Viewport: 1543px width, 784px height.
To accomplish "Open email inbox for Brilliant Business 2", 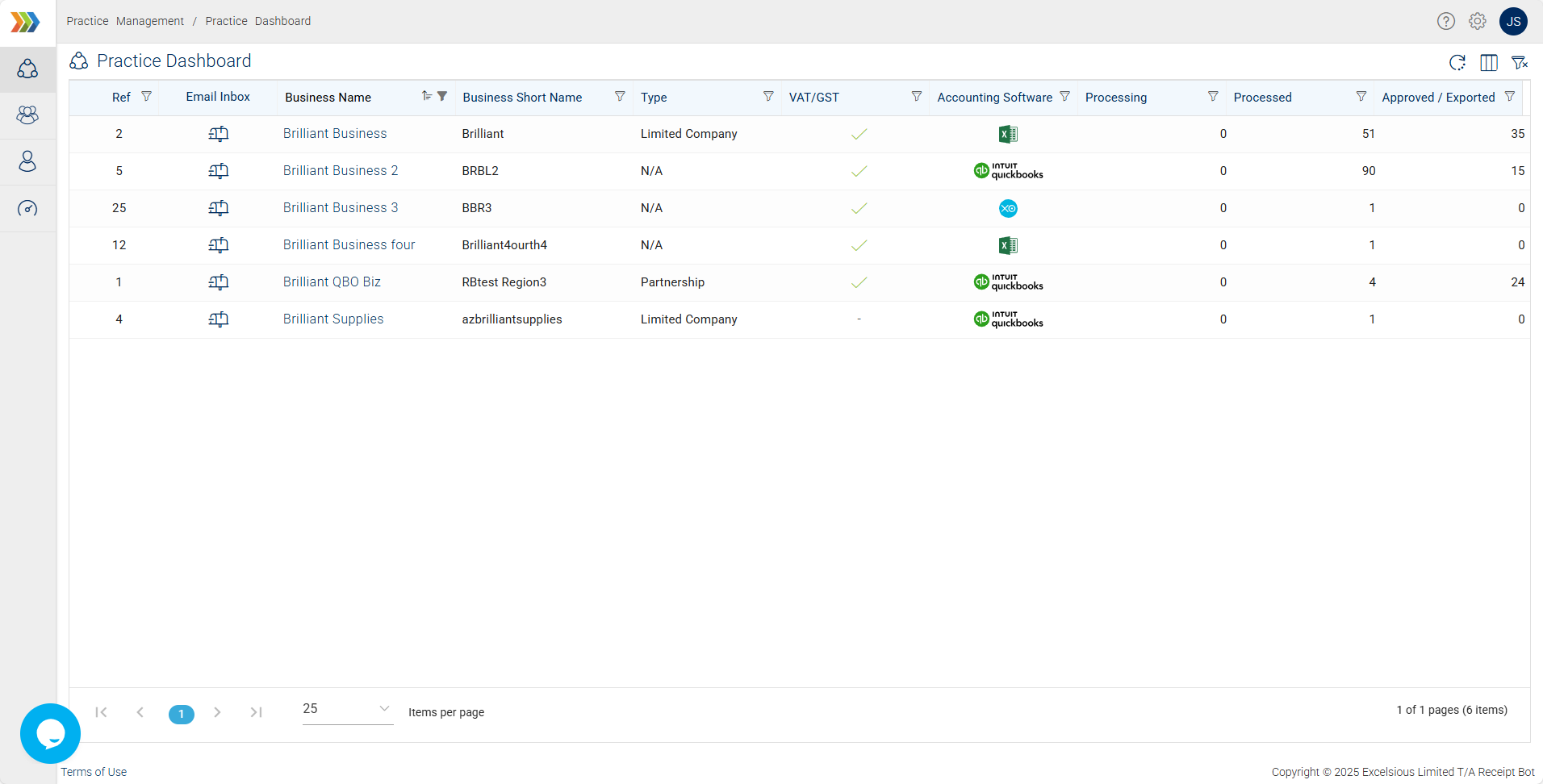I will coord(219,171).
